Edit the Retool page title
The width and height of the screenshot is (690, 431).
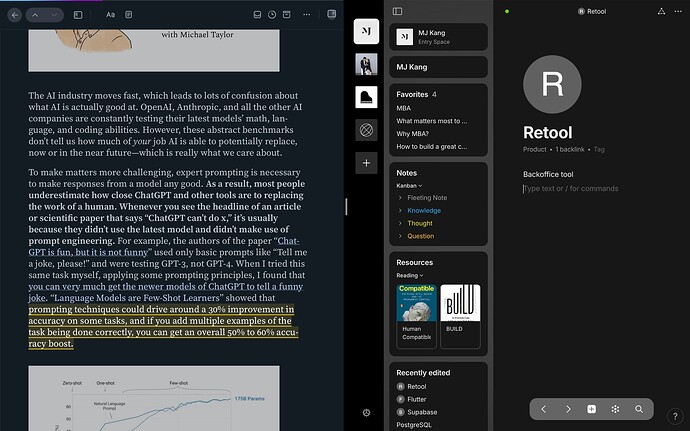click(548, 133)
